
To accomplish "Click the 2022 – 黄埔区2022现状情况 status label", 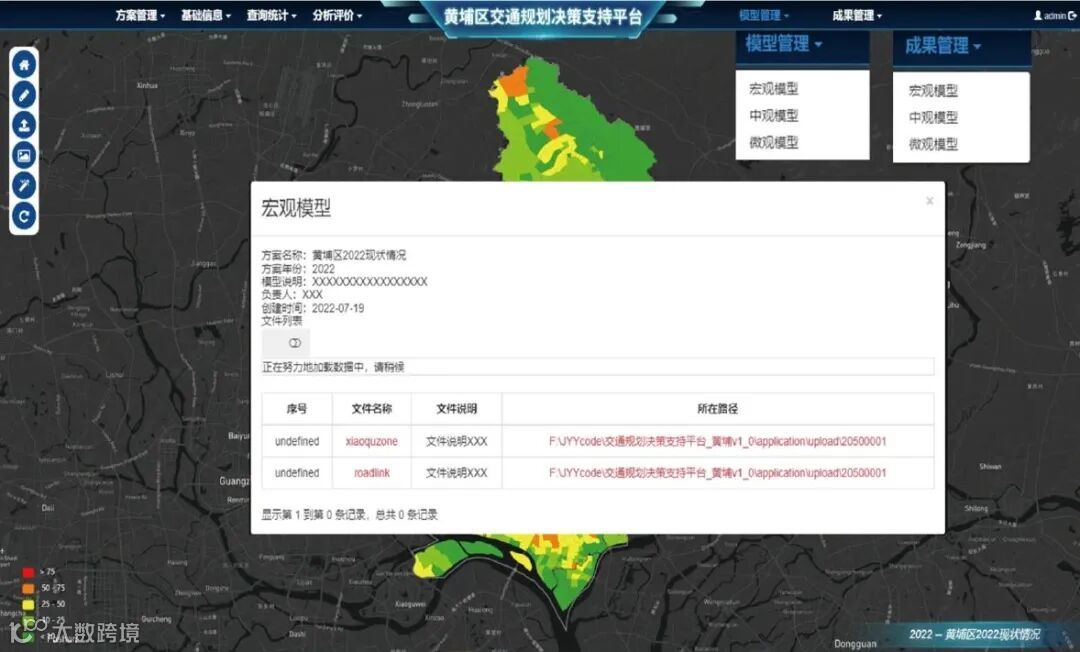I will 975,634.
